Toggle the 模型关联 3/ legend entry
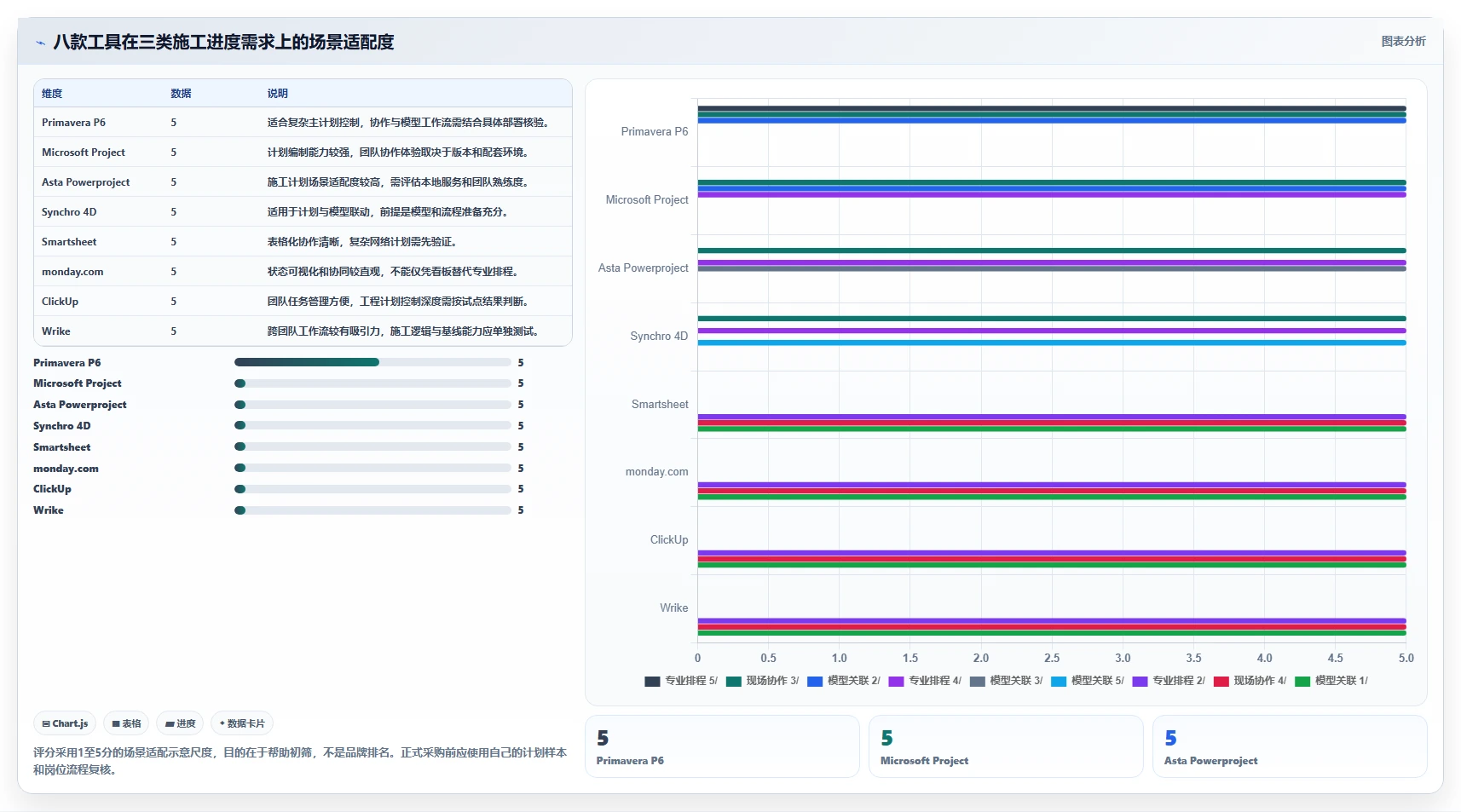 tap(1006, 681)
